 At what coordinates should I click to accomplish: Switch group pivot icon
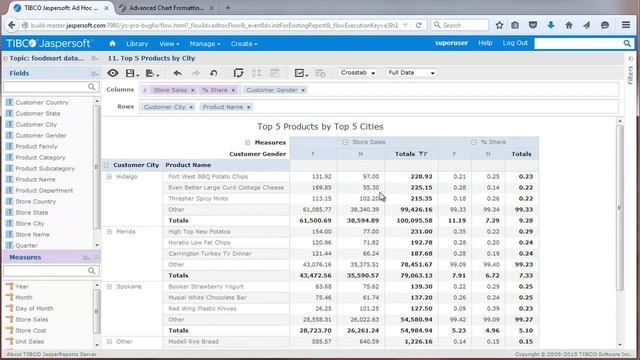click(x=238, y=73)
